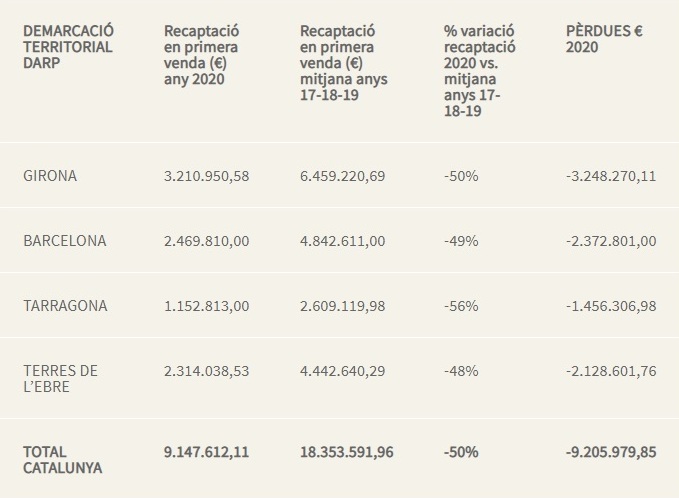Click total loss value -9.205.979,85
Viewport: 679px width, 498px height.
610,452
